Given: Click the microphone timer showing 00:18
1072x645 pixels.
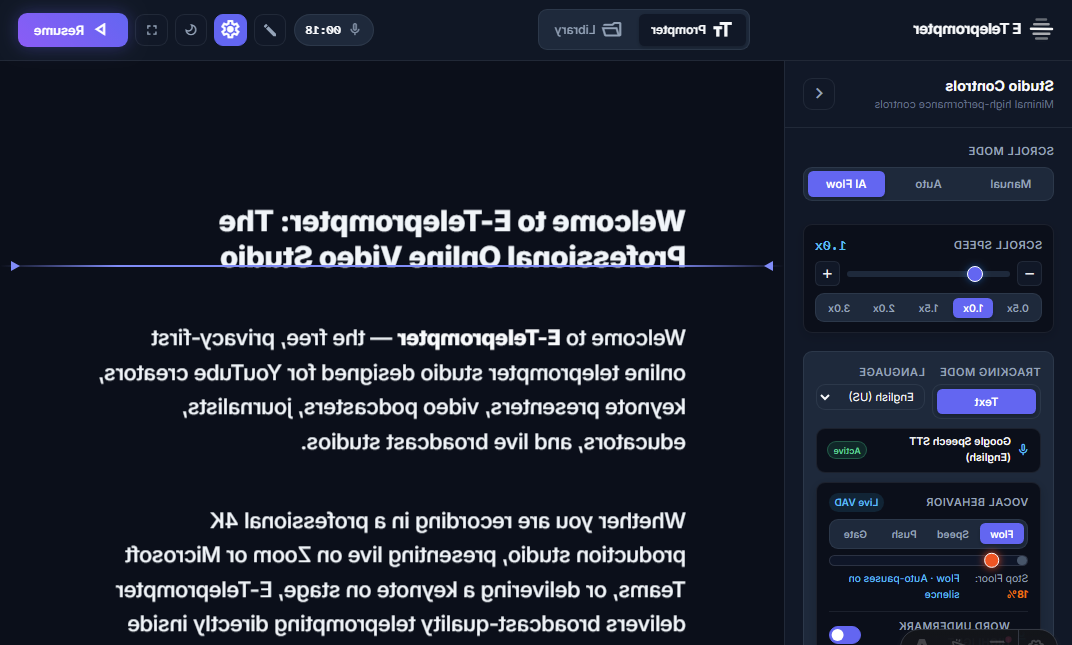Looking at the screenshot, I should point(334,30).
